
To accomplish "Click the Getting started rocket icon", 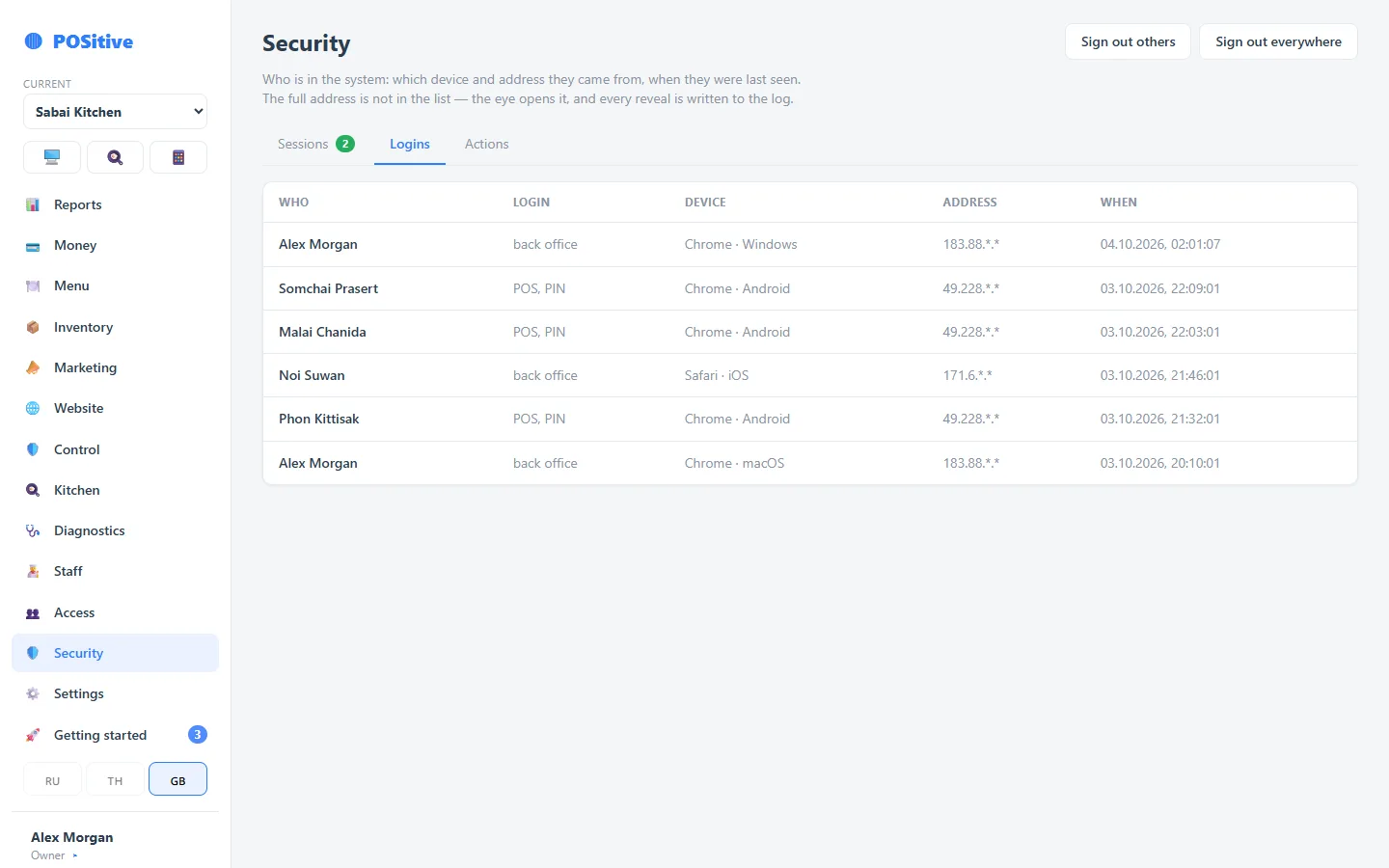I will (x=33, y=735).
